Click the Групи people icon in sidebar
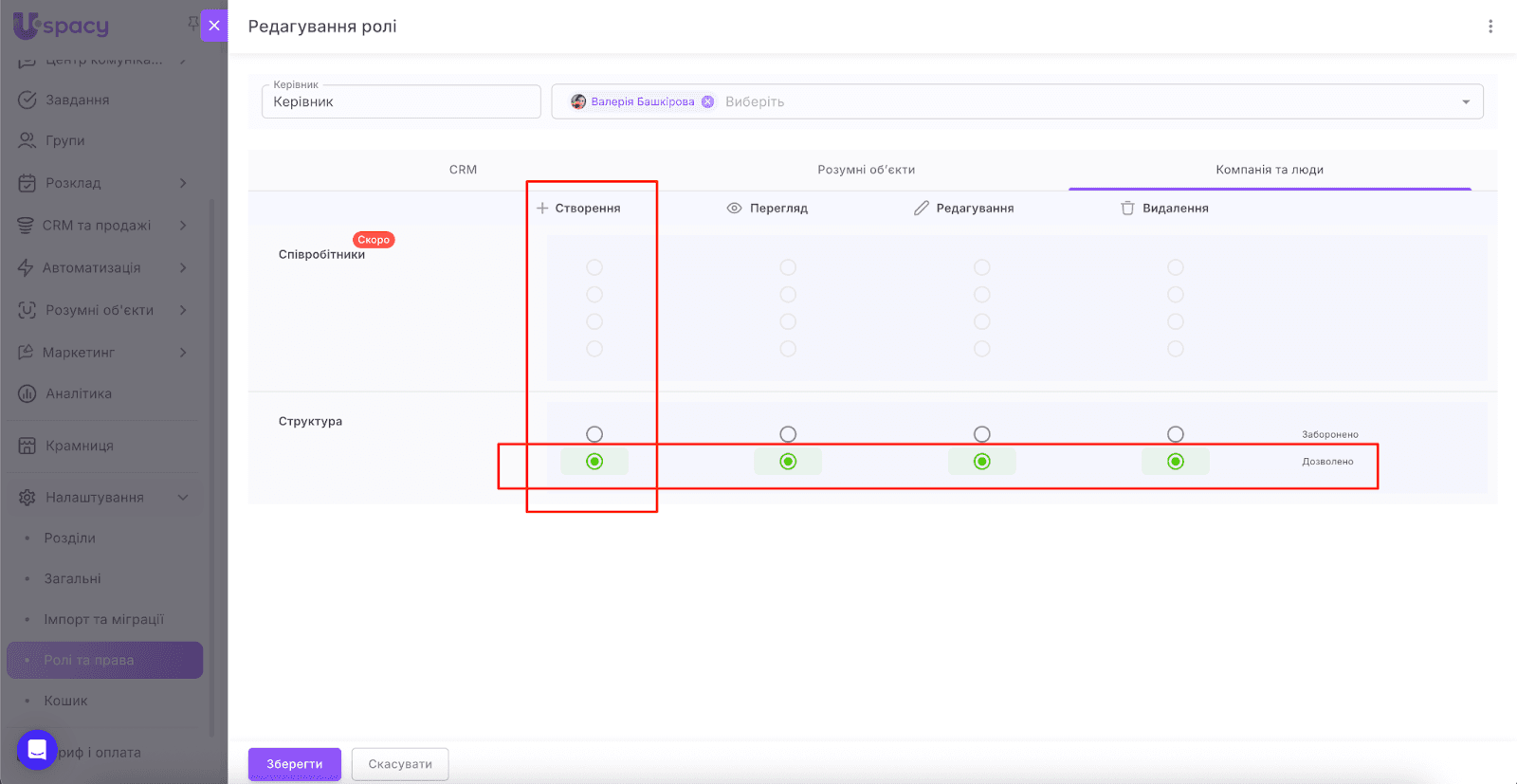1517x784 pixels. point(27,140)
